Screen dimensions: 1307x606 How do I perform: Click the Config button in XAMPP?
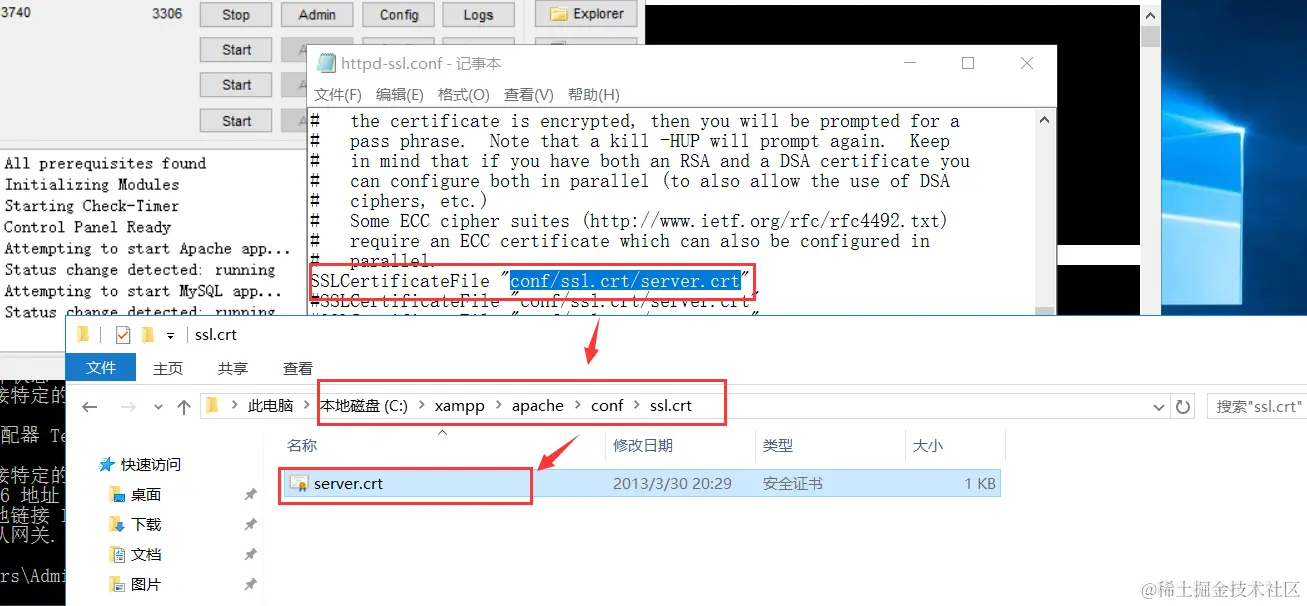pos(399,14)
